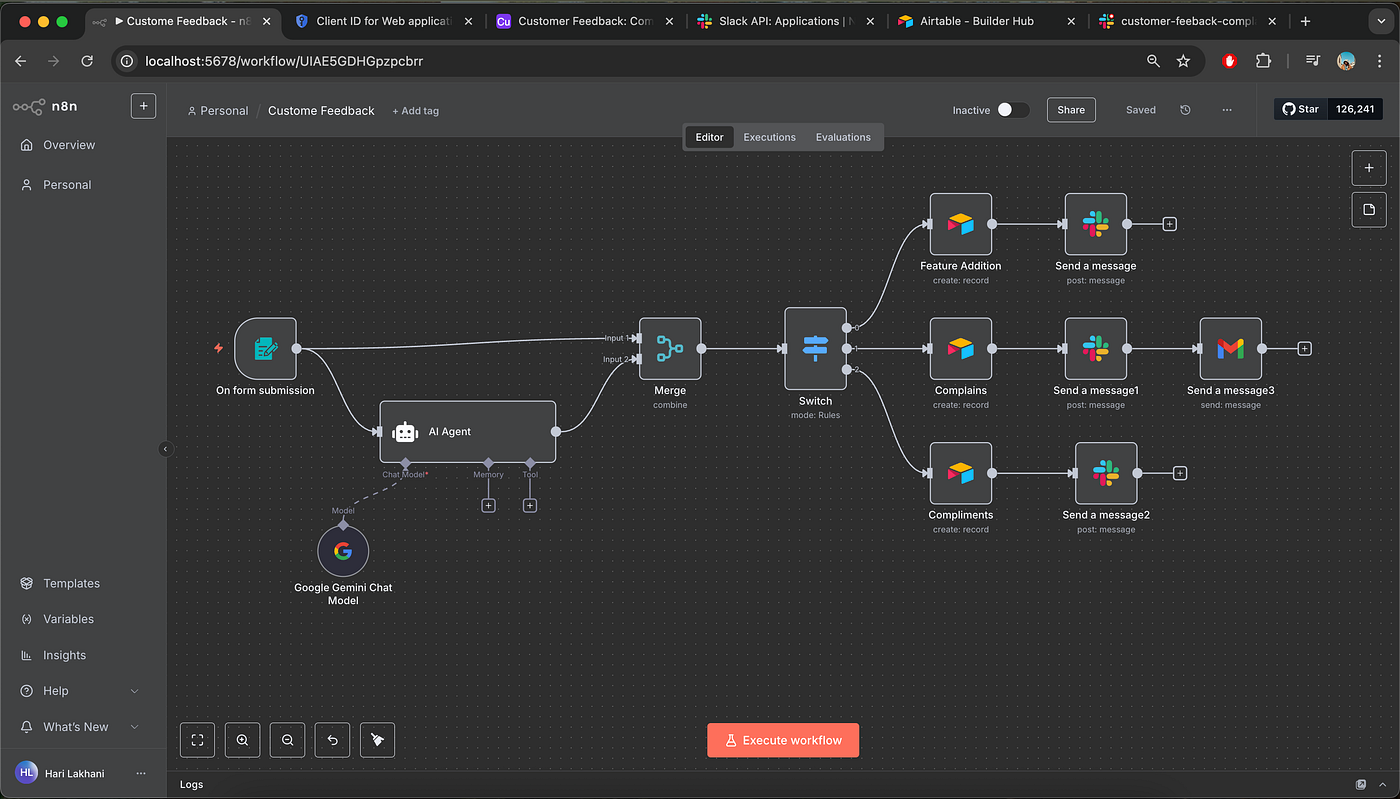Select the Slack node Send a message2
Viewport: 1400px width, 799px height.
[1106, 473]
